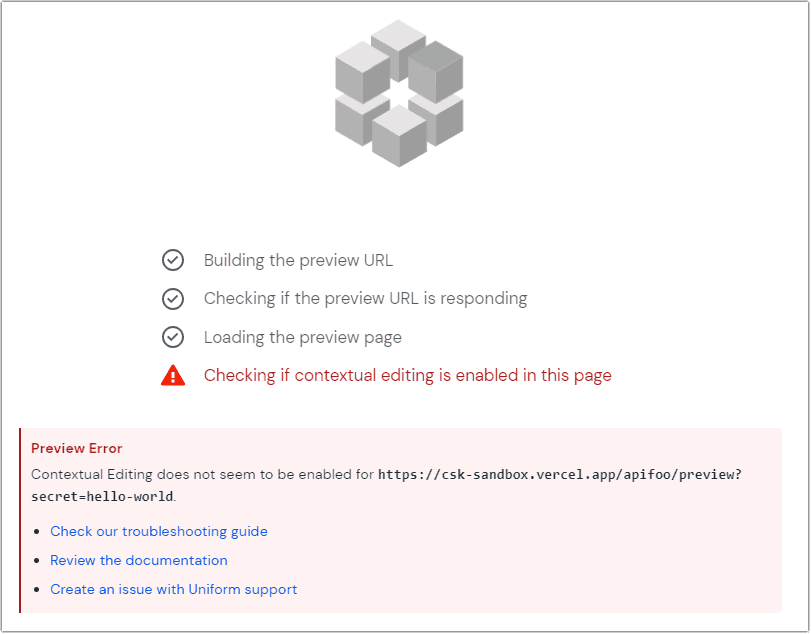811x634 pixels.
Task: Click the Loading the preview page step label
Action: (303, 337)
